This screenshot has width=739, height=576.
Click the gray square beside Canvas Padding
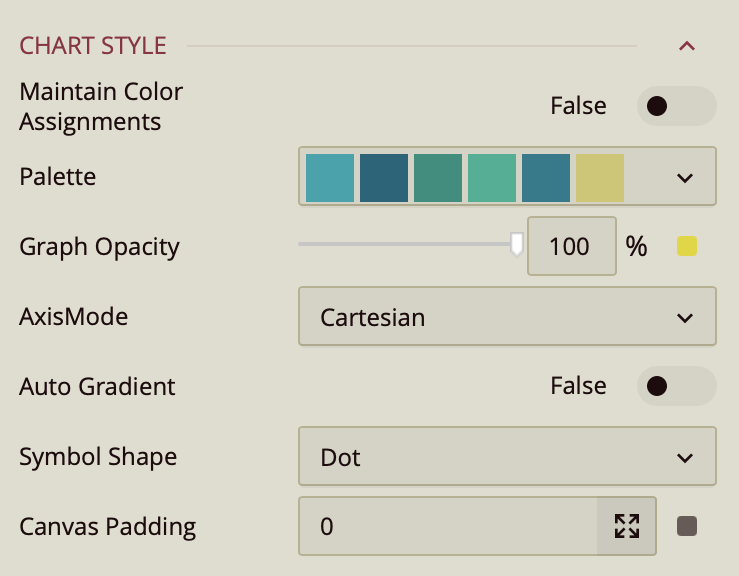pyautogui.click(x=687, y=526)
